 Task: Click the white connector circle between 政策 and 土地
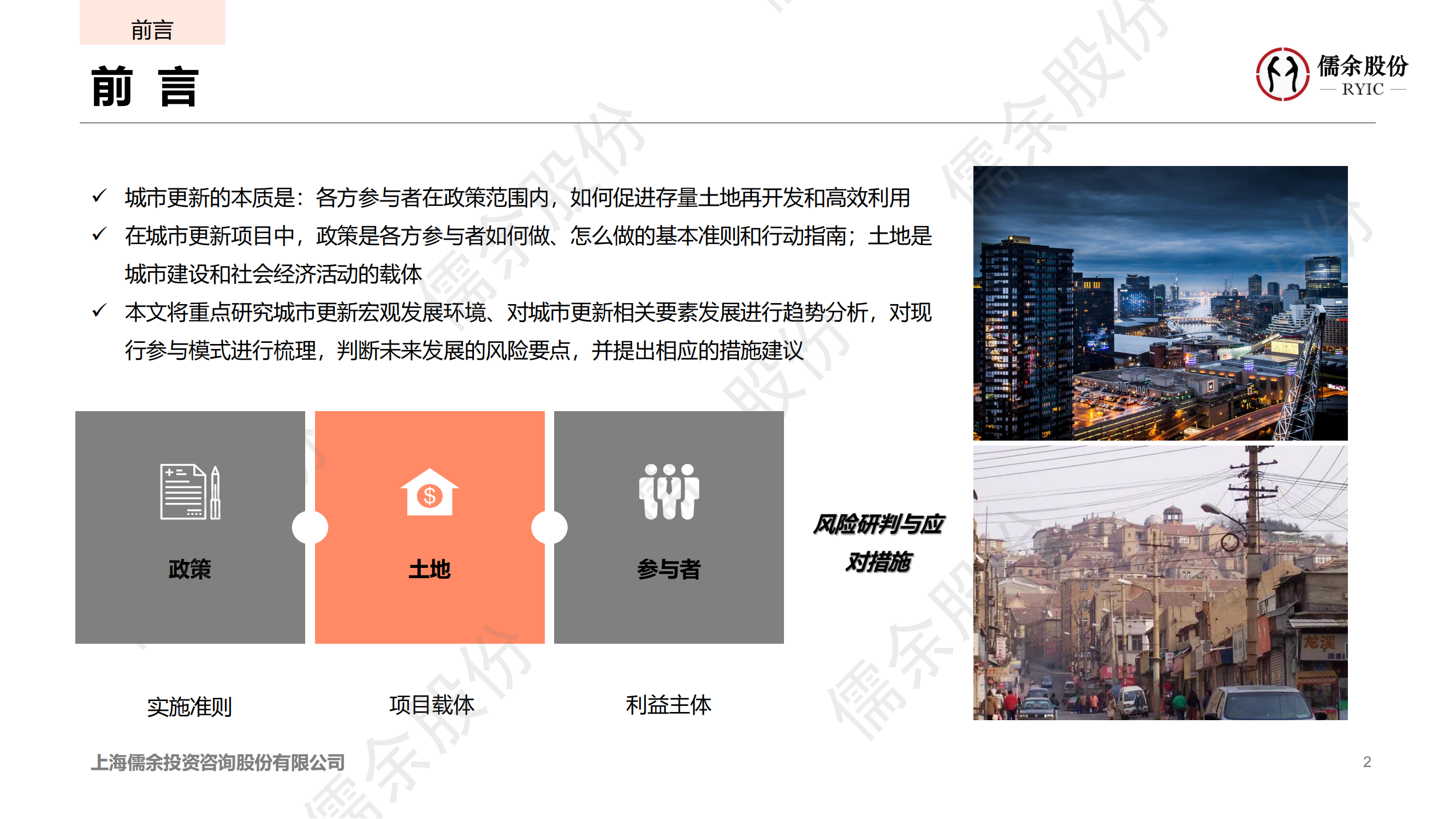click(310, 527)
